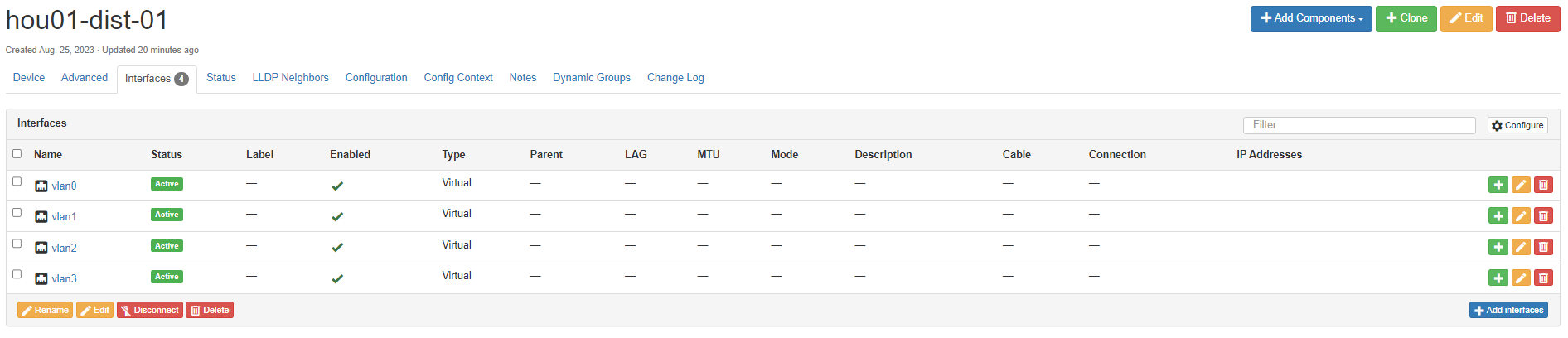
Task: Open the Config Context tab
Action: [x=457, y=78]
